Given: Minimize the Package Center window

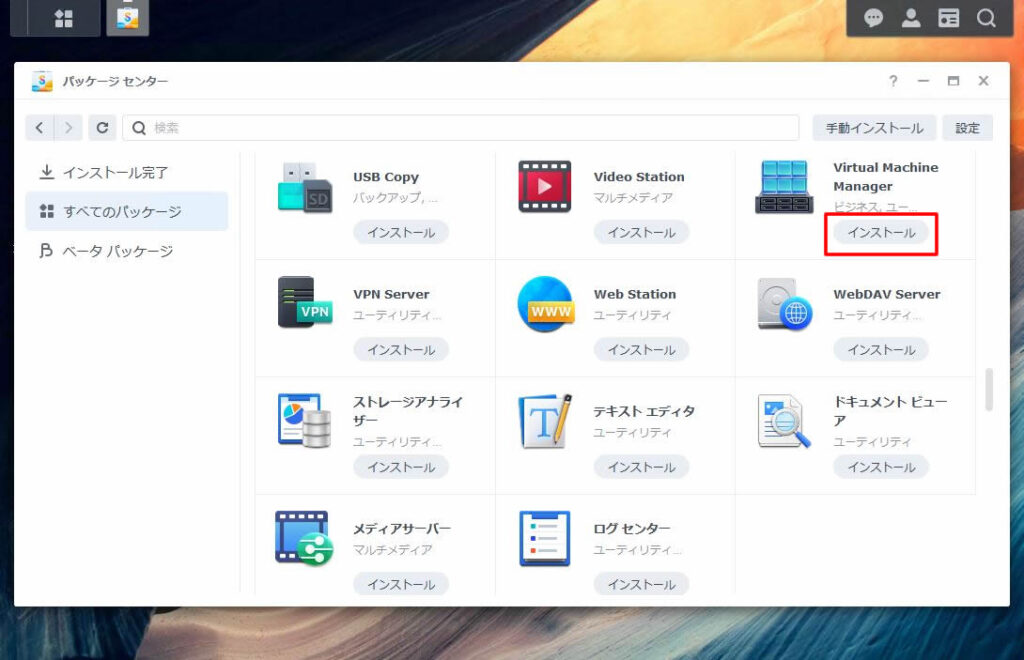Looking at the screenshot, I should 923,81.
